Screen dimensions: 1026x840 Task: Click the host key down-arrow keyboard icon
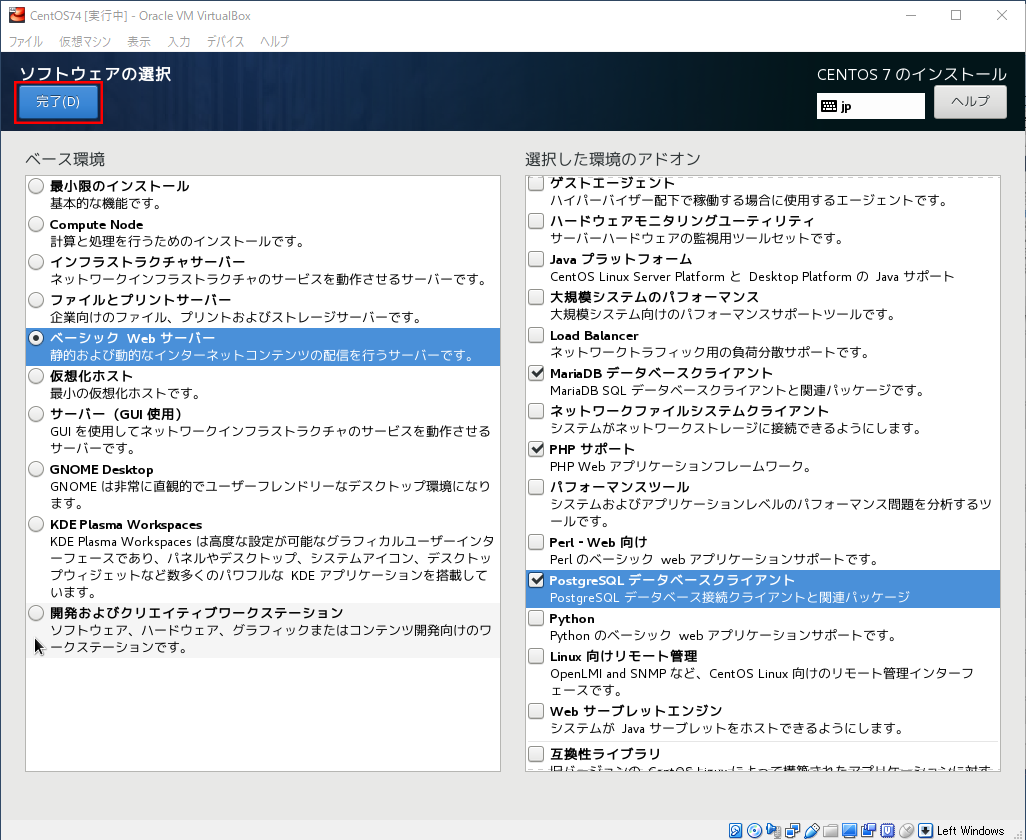[x=925, y=831]
